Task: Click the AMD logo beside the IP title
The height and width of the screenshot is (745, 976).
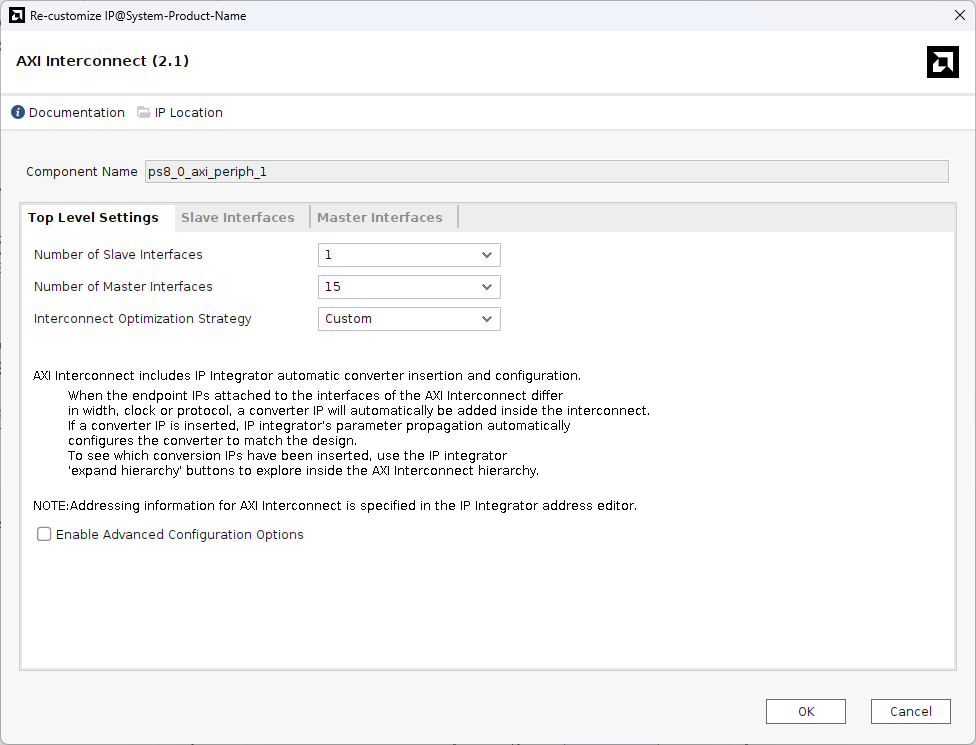Action: pos(942,62)
